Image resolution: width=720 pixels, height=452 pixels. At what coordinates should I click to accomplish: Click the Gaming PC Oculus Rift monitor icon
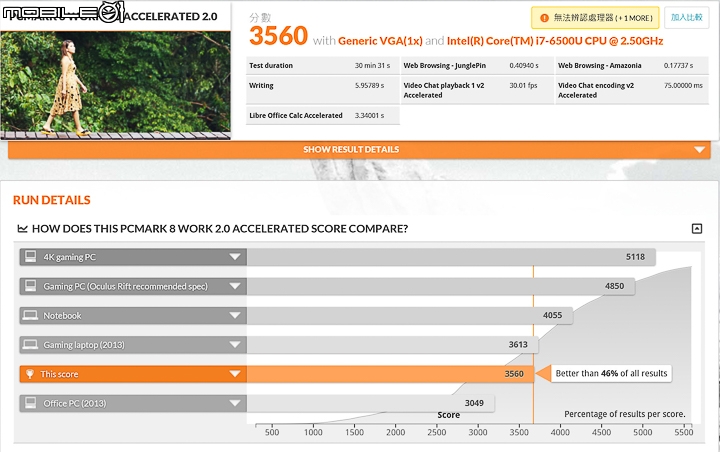(x=31, y=286)
